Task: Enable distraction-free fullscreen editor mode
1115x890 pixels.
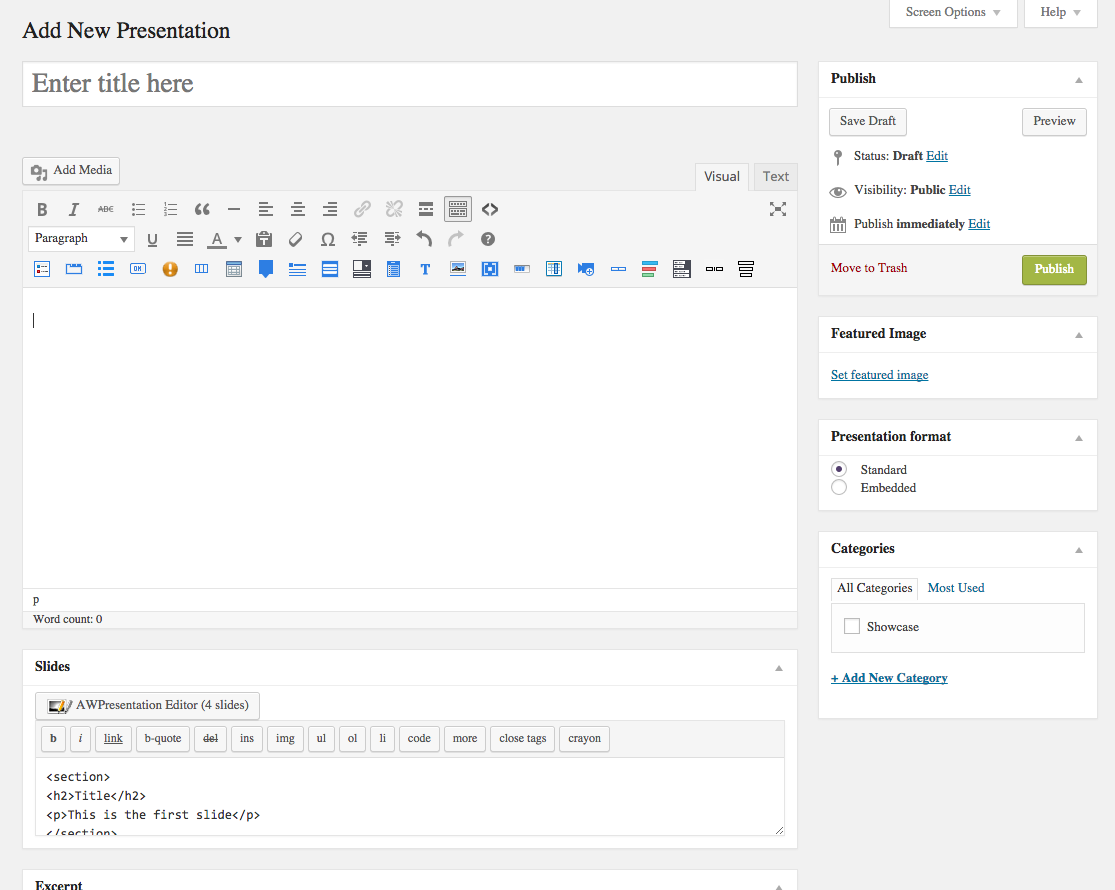Action: coord(778,209)
